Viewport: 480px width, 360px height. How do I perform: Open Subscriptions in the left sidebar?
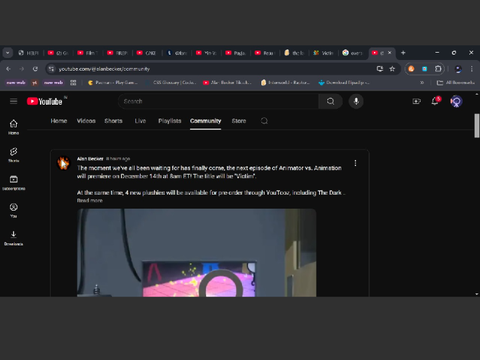[13, 183]
